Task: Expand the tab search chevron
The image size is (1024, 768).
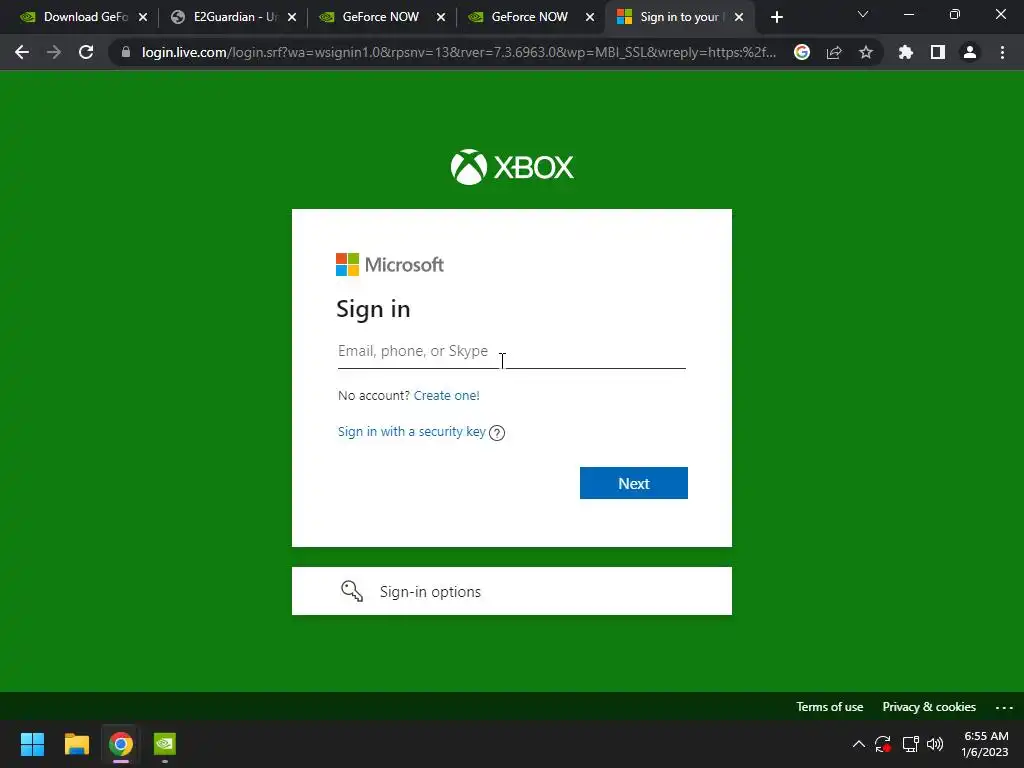Action: click(x=863, y=14)
